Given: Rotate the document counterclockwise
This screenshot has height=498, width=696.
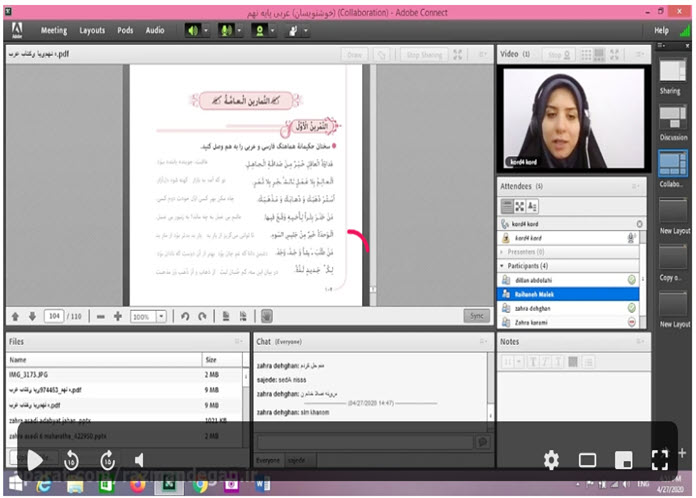Looking at the screenshot, I should click(185, 316).
